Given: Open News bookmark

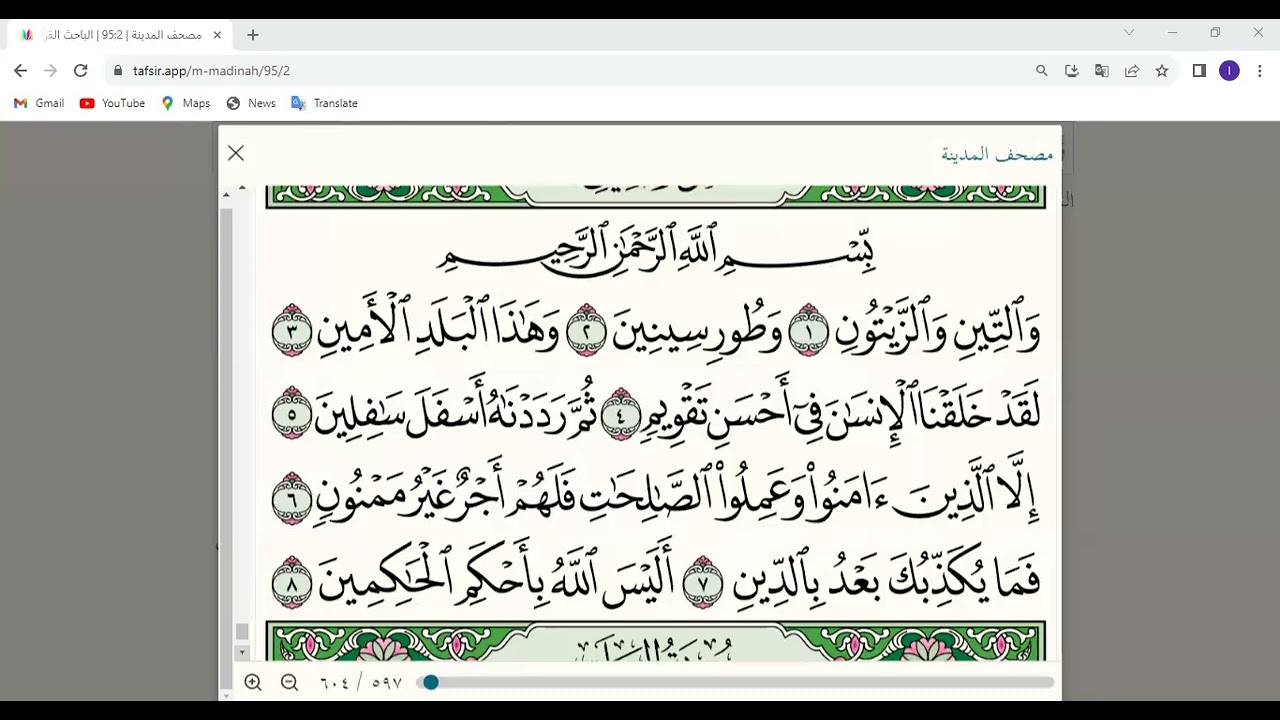Looking at the screenshot, I should coord(251,103).
